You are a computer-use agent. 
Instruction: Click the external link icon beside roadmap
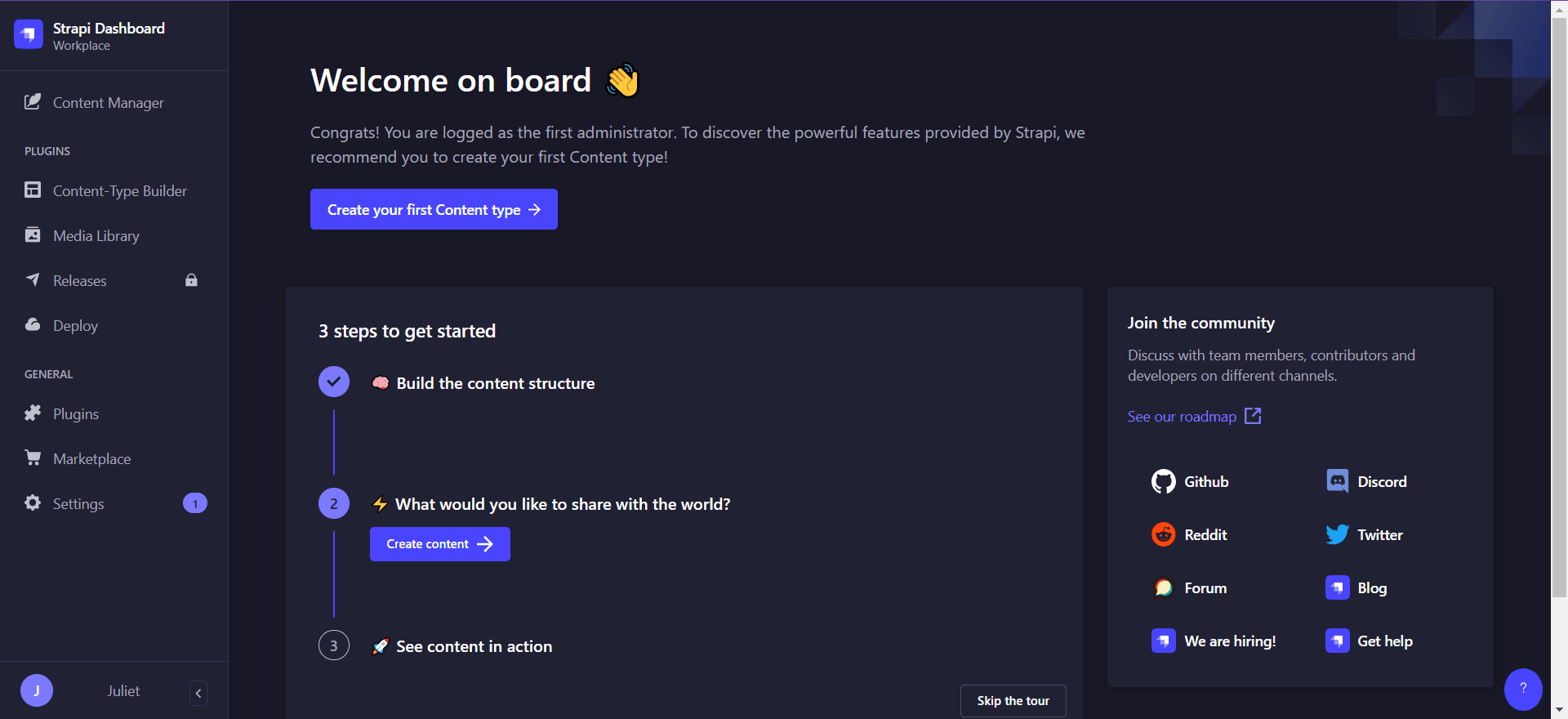(1253, 416)
